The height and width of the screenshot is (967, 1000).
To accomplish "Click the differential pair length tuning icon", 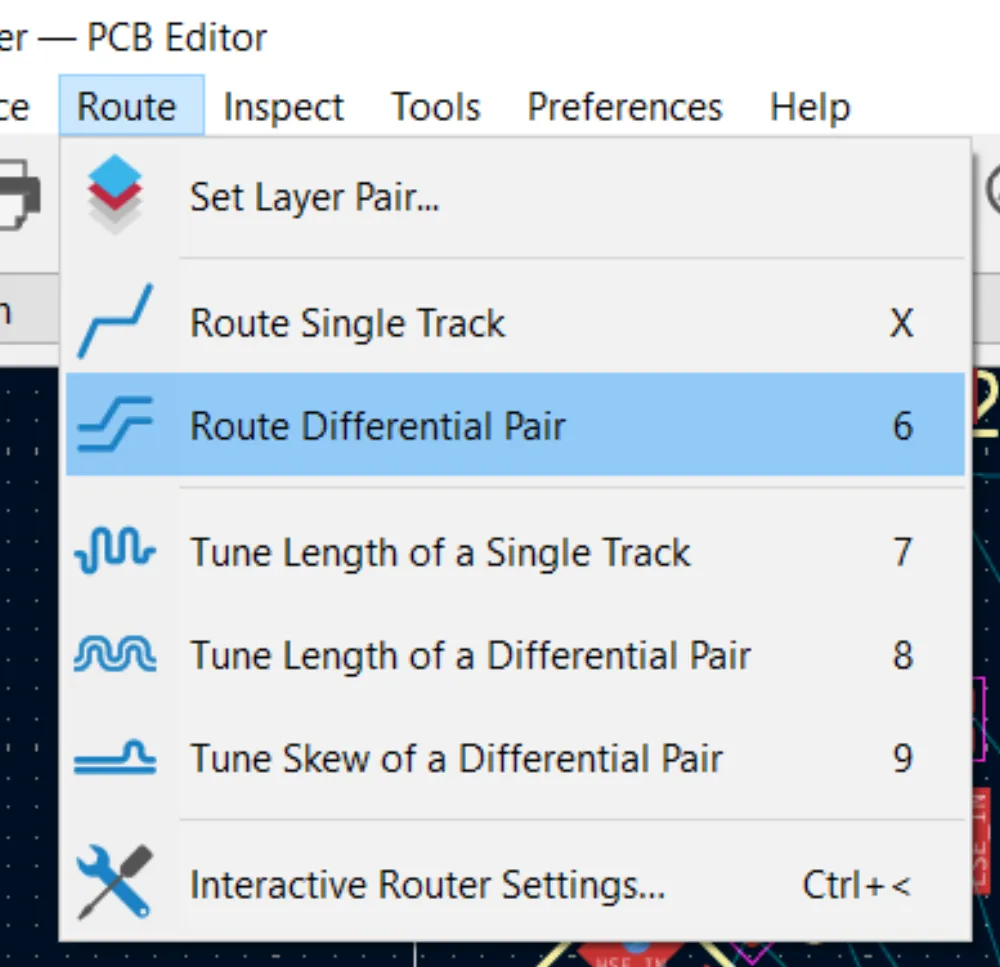I will pyautogui.click(x=115, y=655).
